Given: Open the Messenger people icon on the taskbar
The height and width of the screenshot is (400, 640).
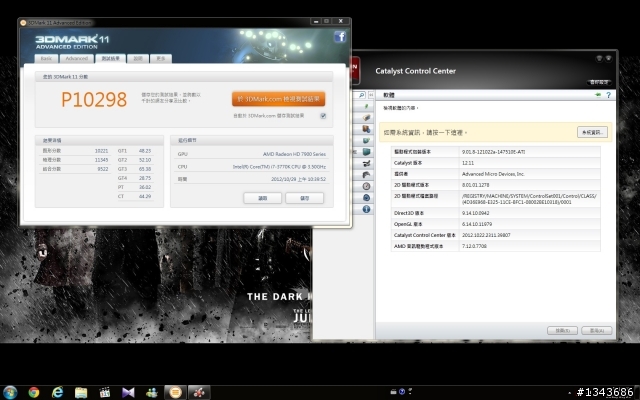Looking at the screenshot, I should [152, 393].
